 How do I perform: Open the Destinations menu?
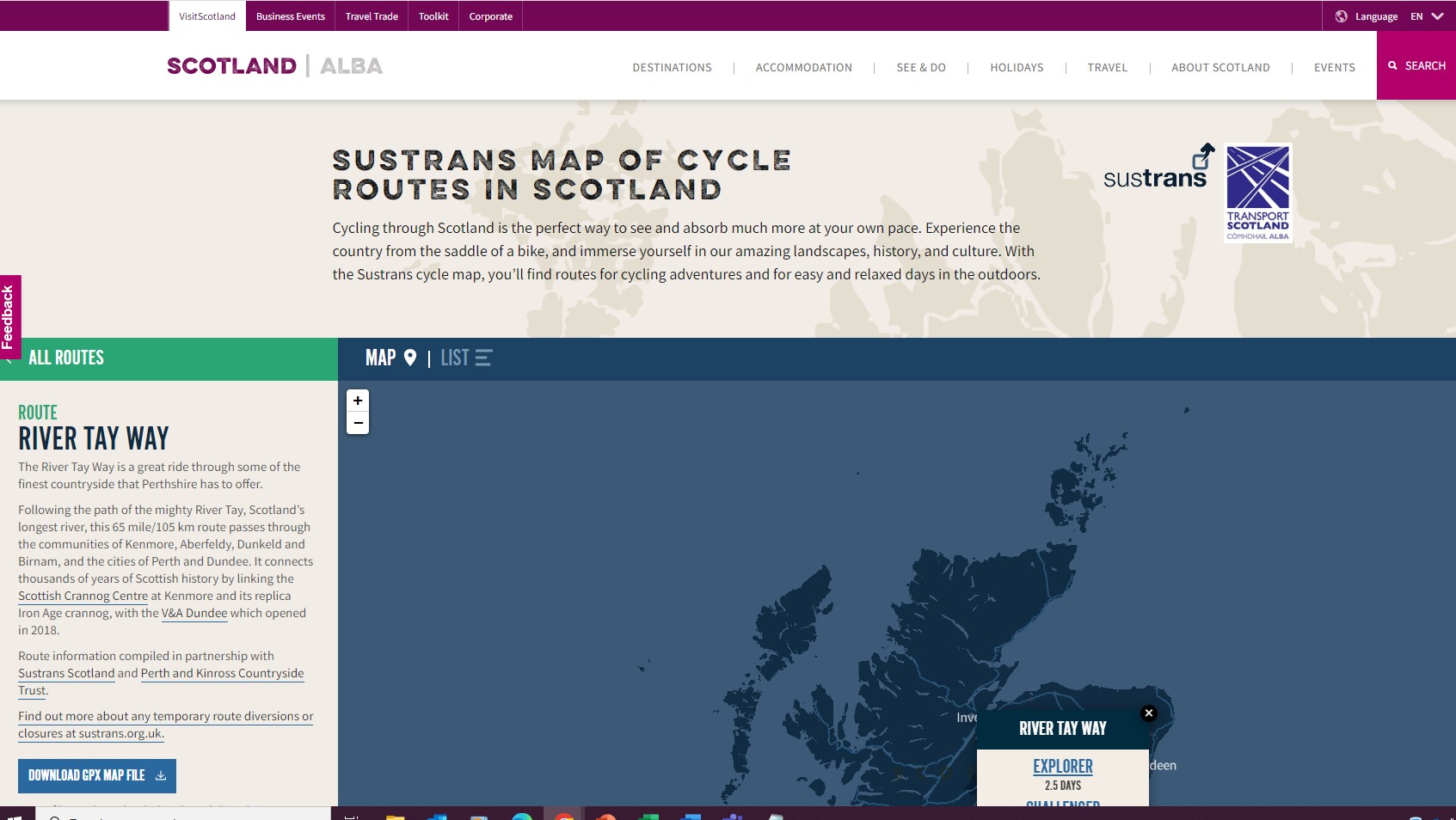click(x=672, y=67)
